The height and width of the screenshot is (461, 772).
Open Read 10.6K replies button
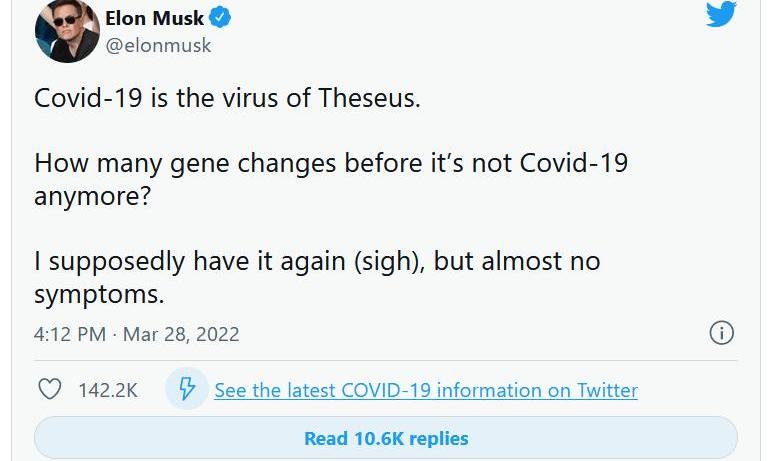pyautogui.click(x=386, y=438)
